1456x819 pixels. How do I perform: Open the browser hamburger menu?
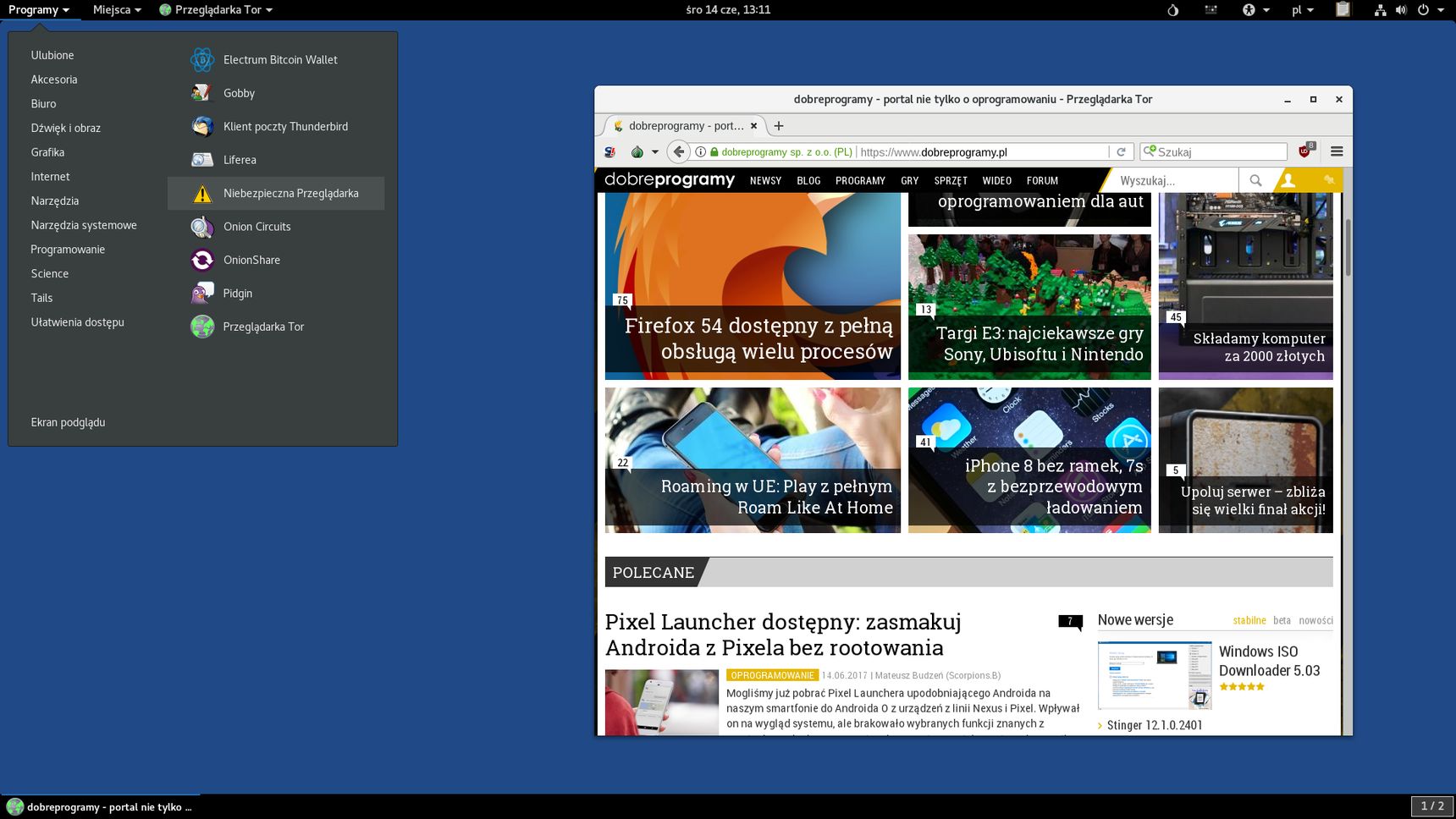pyautogui.click(x=1337, y=151)
